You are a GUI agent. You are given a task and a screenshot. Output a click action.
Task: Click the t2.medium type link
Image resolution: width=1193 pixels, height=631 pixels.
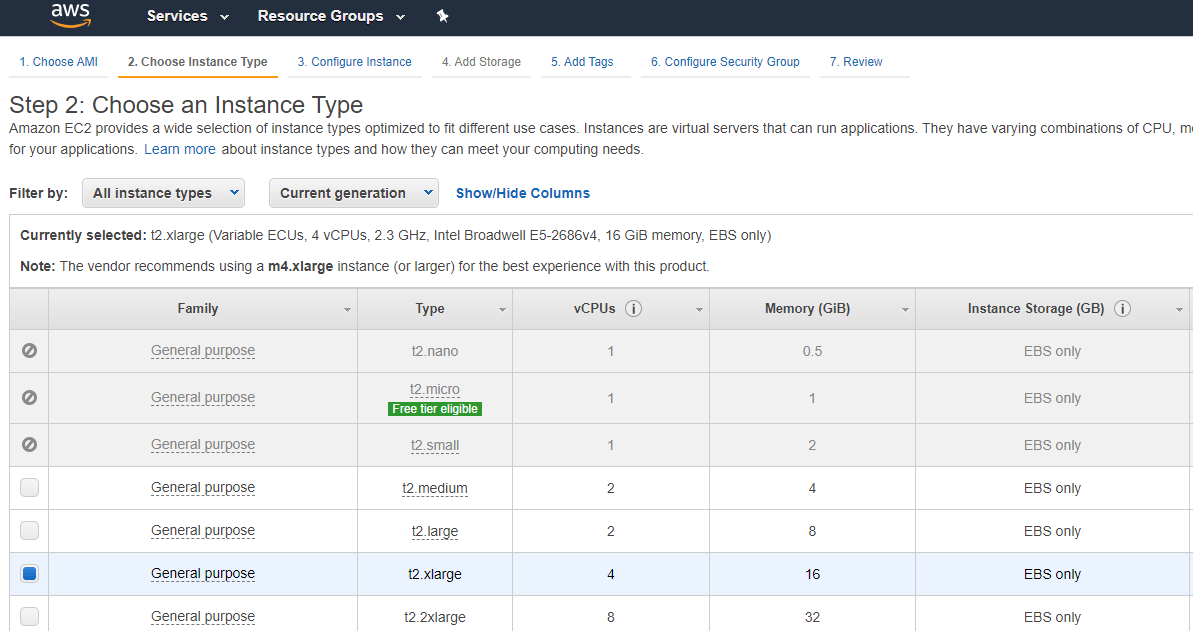435,489
